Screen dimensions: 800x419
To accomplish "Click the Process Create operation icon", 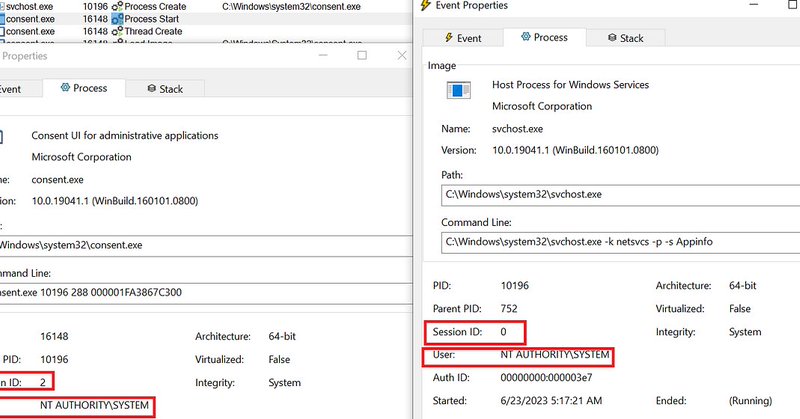I will click(117, 7).
